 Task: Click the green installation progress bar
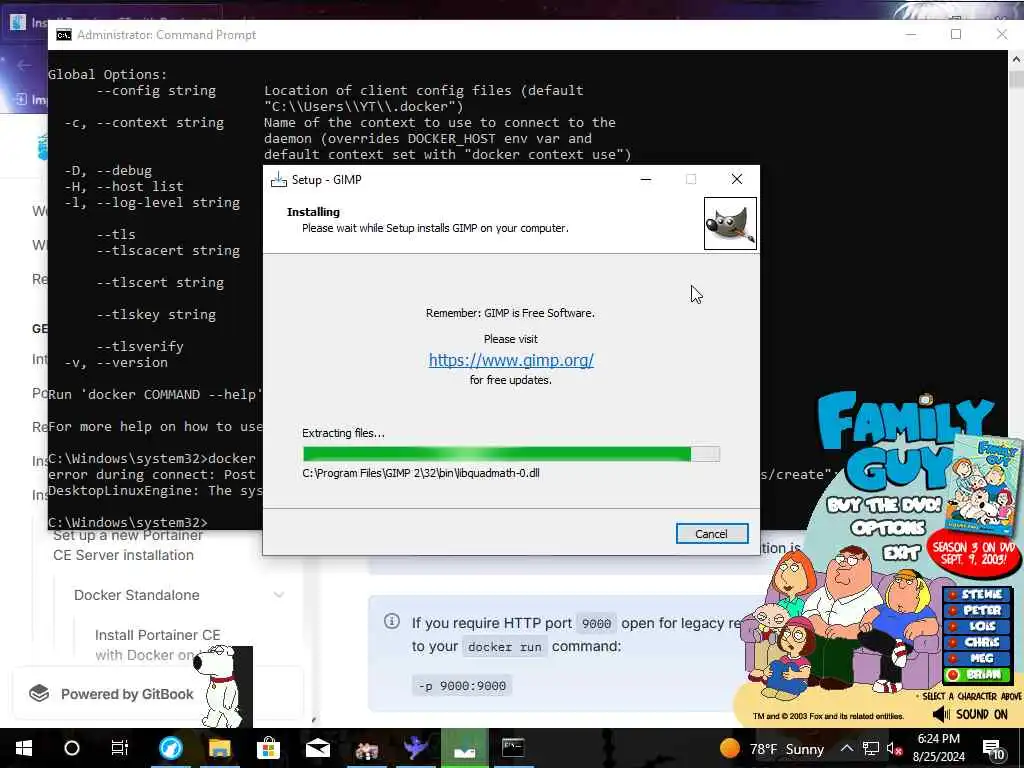511,454
